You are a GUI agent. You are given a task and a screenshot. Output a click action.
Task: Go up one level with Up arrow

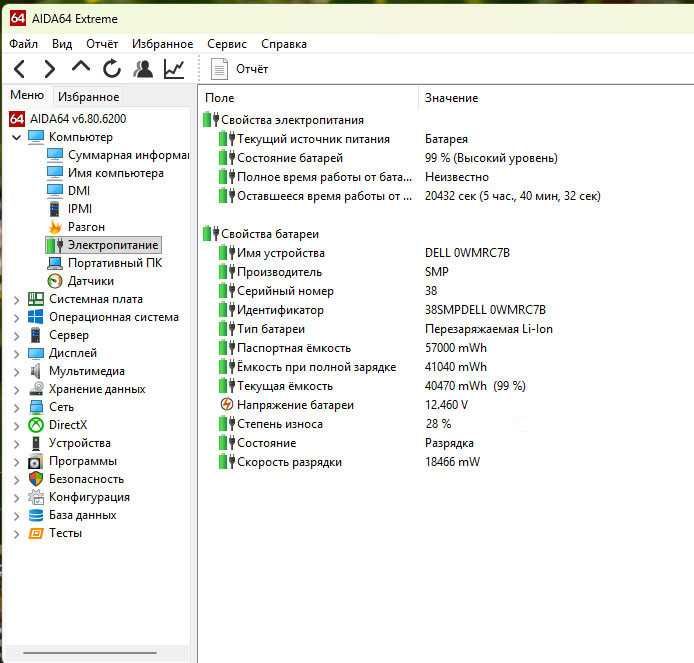(x=81, y=67)
